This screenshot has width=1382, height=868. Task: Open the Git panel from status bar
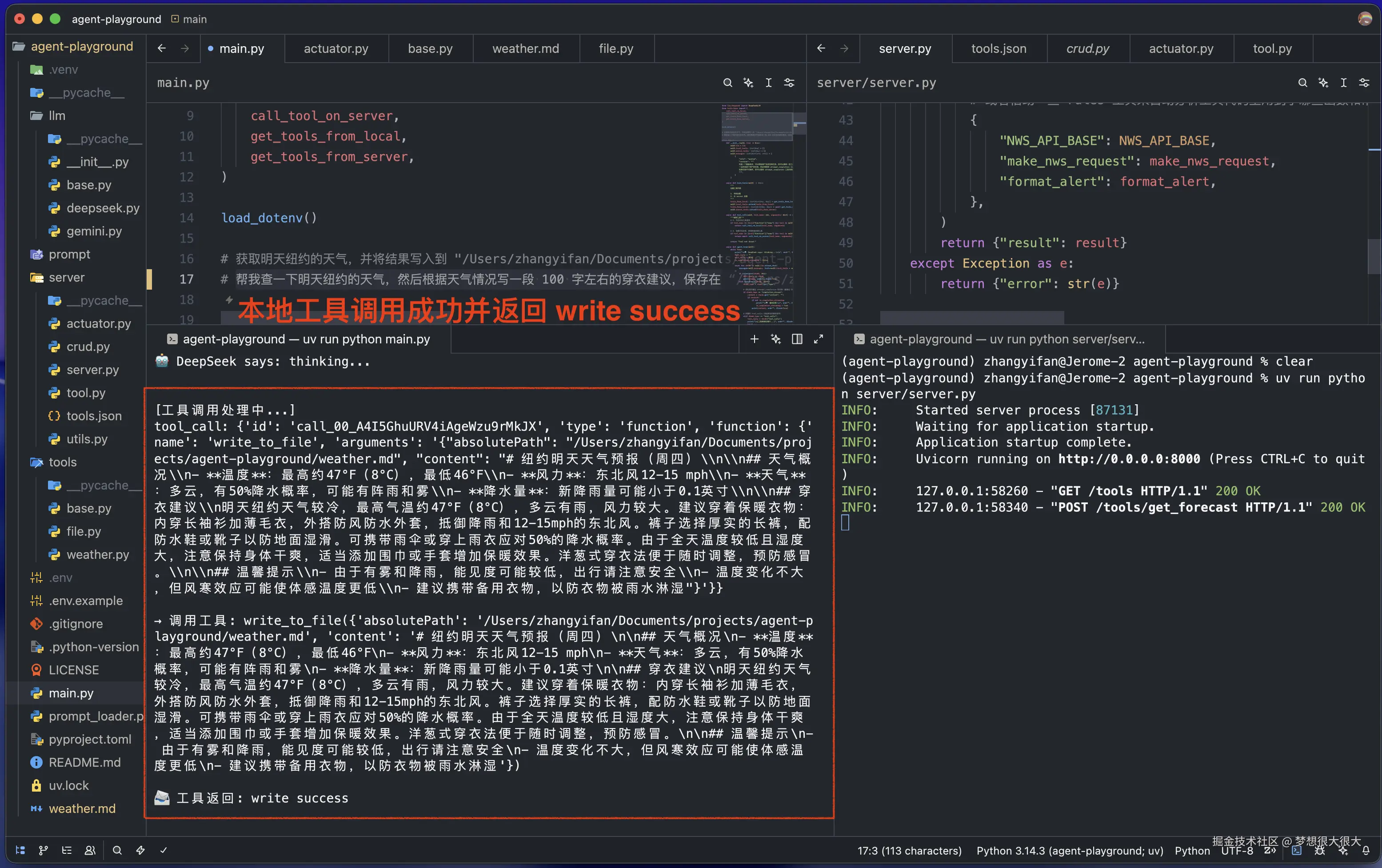[43, 850]
